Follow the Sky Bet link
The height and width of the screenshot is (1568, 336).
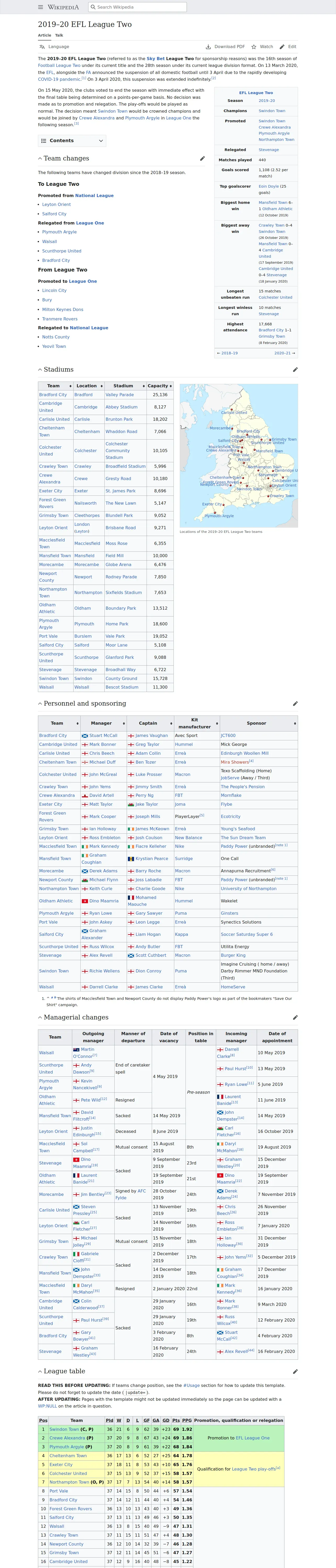click(x=155, y=59)
